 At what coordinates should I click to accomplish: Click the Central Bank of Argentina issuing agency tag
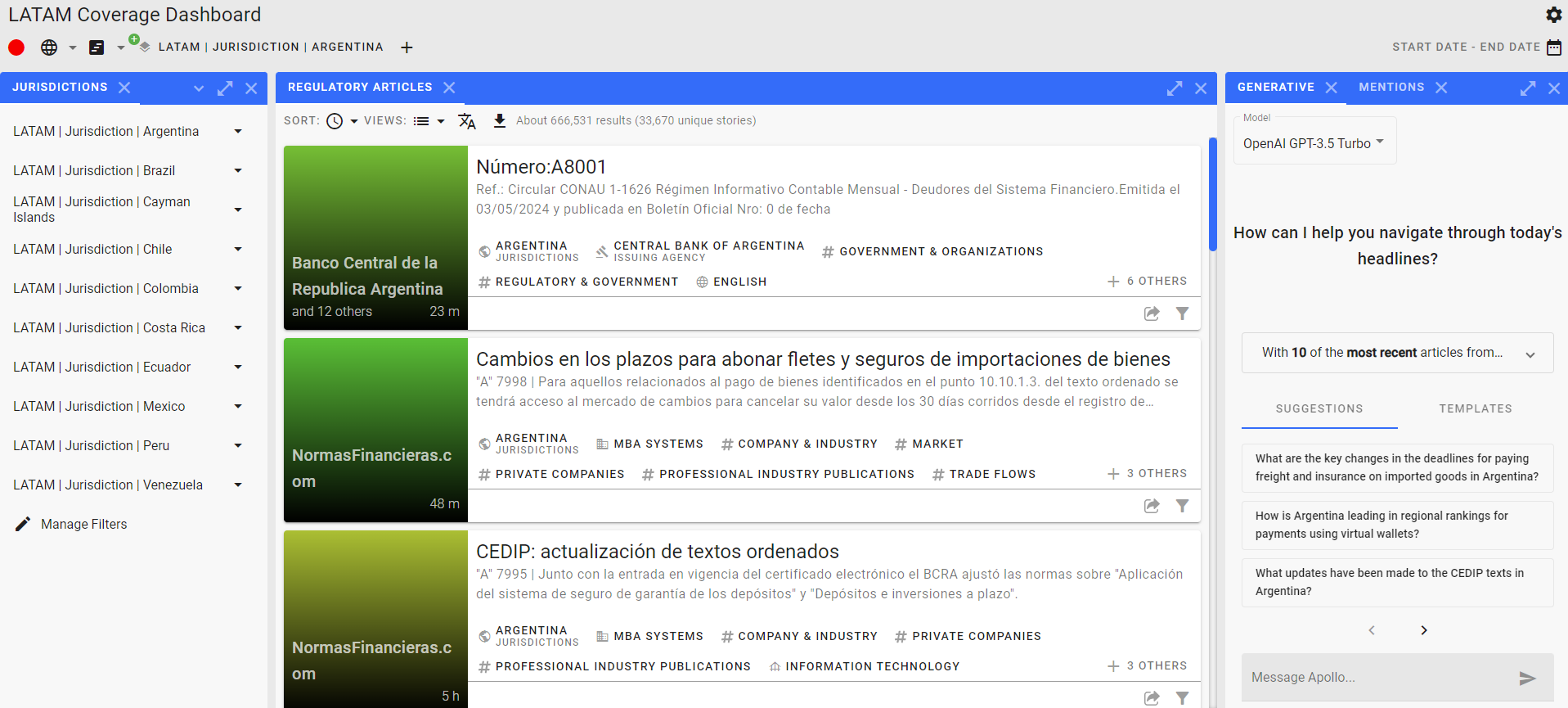[700, 251]
